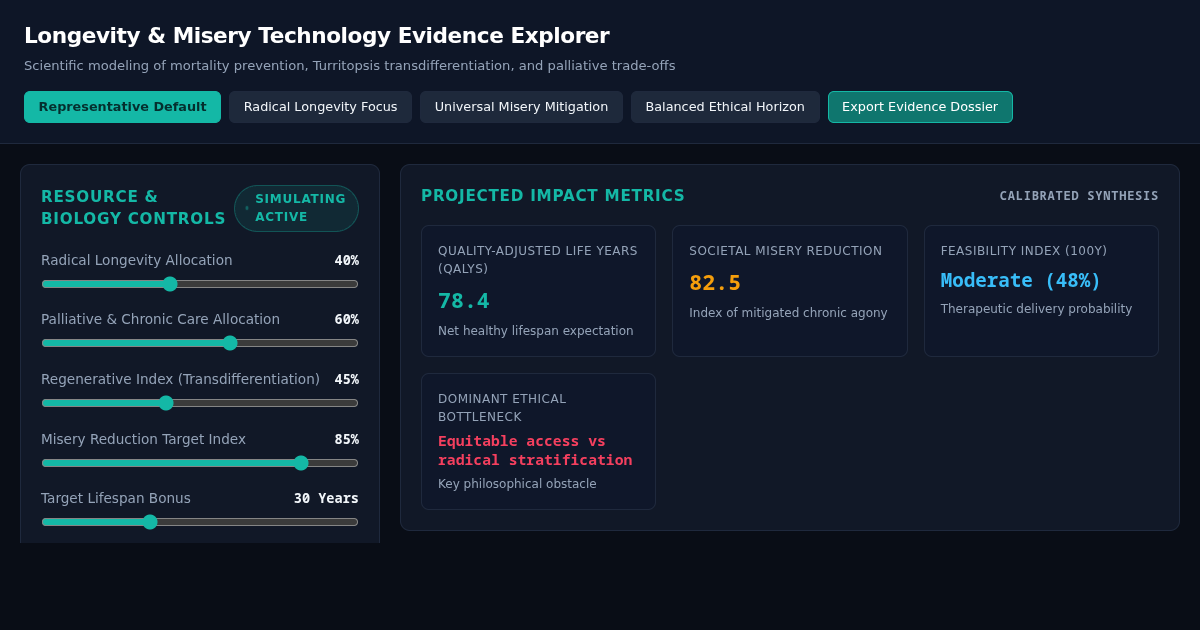
Task: Click the Dominant Ethical Bottleneck card title
Action: (x=502, y=408)
